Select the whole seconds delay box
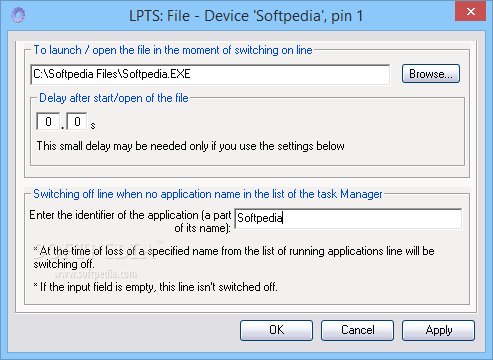Viewport: 493px width, 360px height. click(48, 121)
